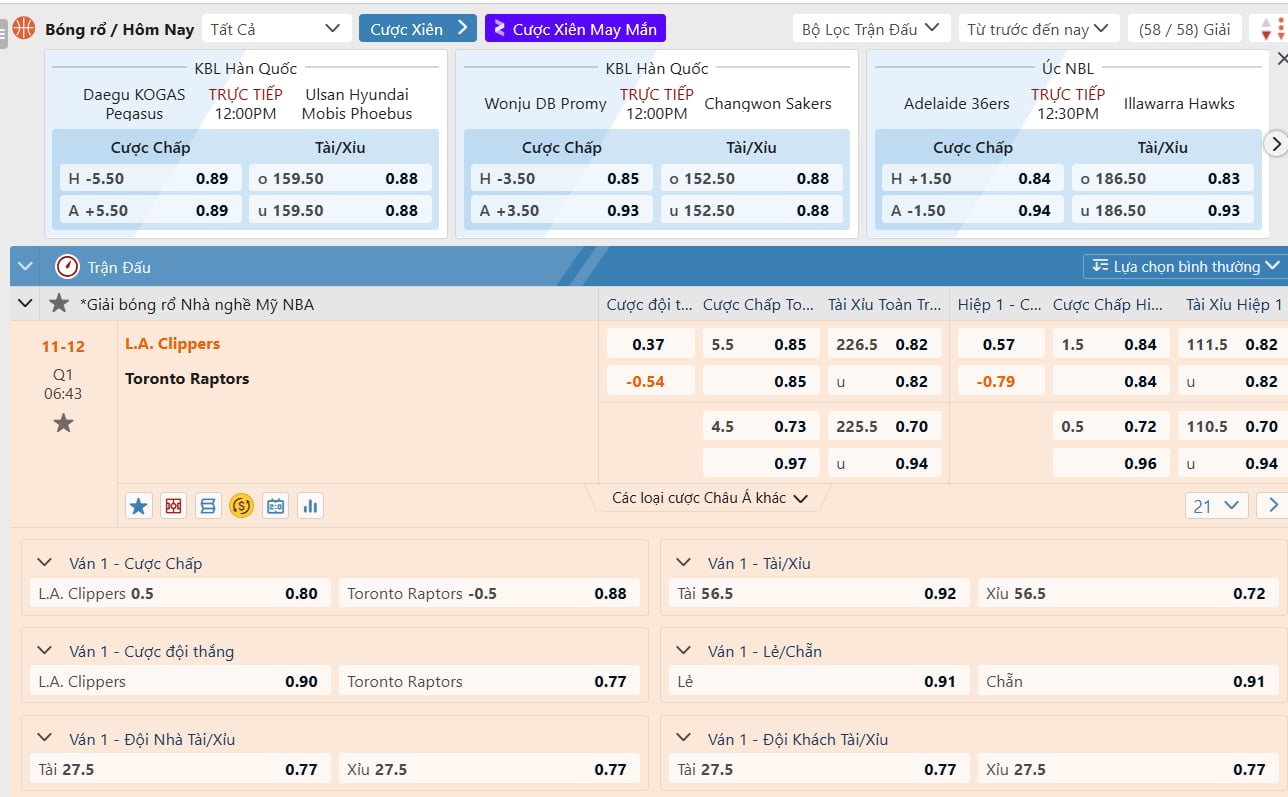This screenshot has height=797, width=1288.
Task: Favorite the Clippers vs Raptors match star
Action: [63, 423]
